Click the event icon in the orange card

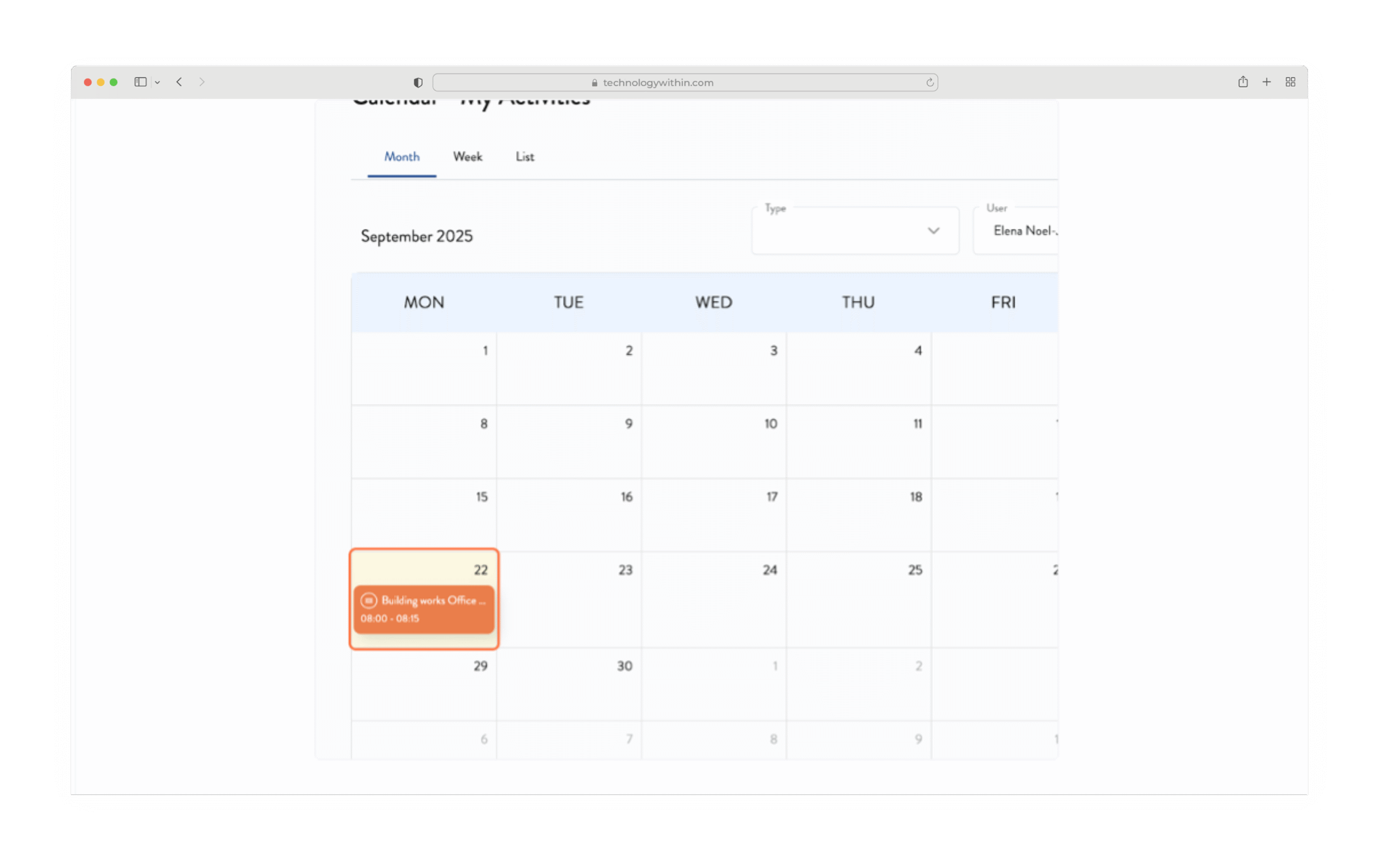[x=368, y=600]
